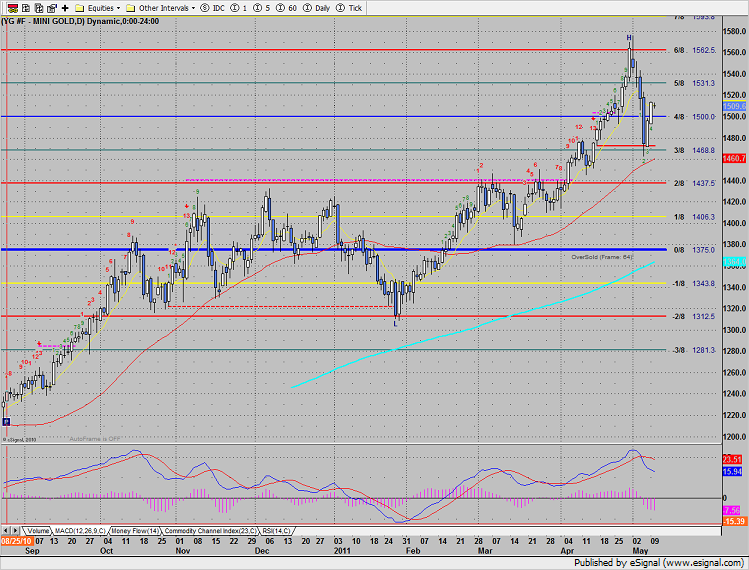Click the save-layout toolbar icon

52,8
